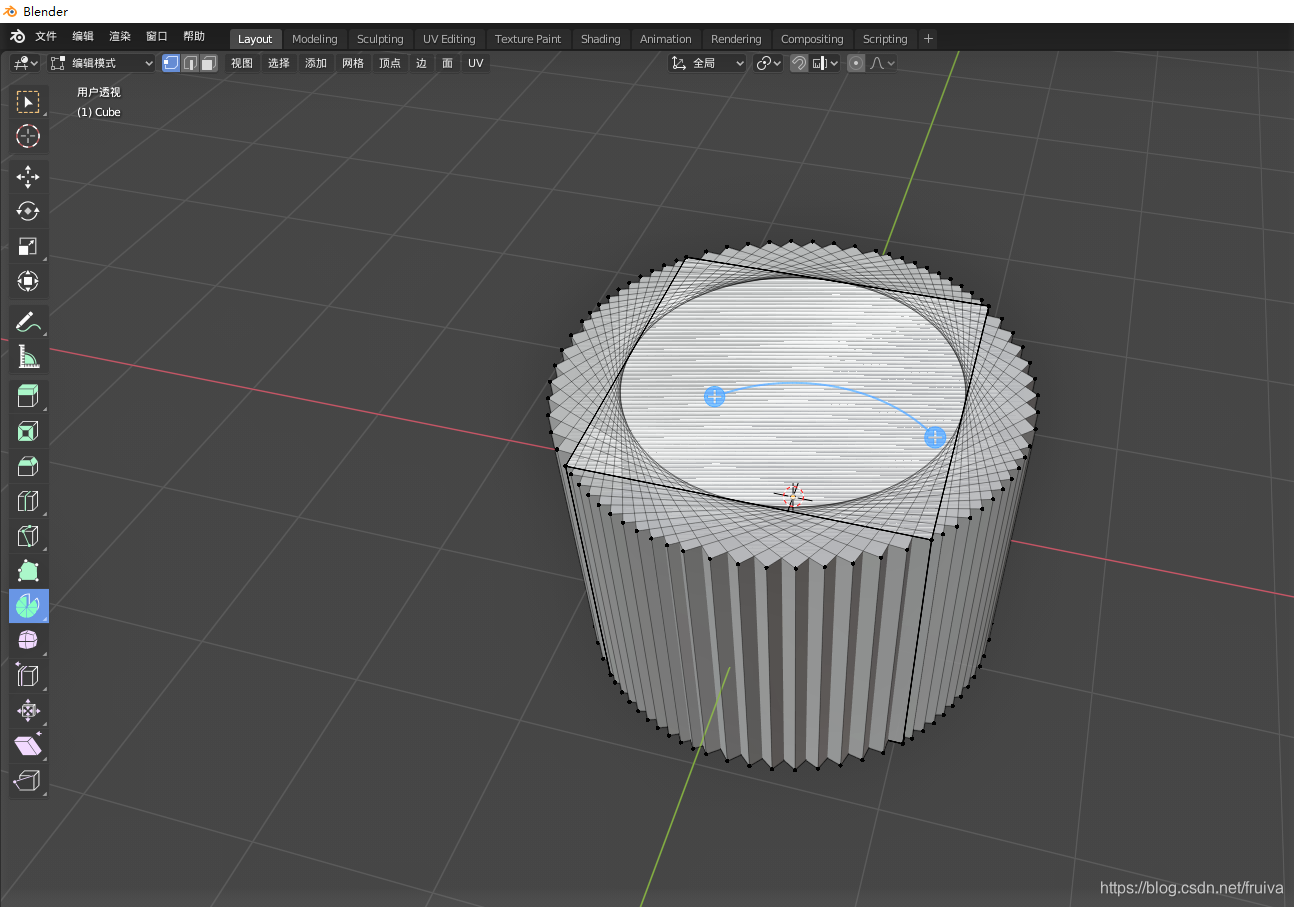The height and width of the screenshot is (907, 1294).
Task: Open the 全局 transform orientation dropdown
Action: pos(708,63)
